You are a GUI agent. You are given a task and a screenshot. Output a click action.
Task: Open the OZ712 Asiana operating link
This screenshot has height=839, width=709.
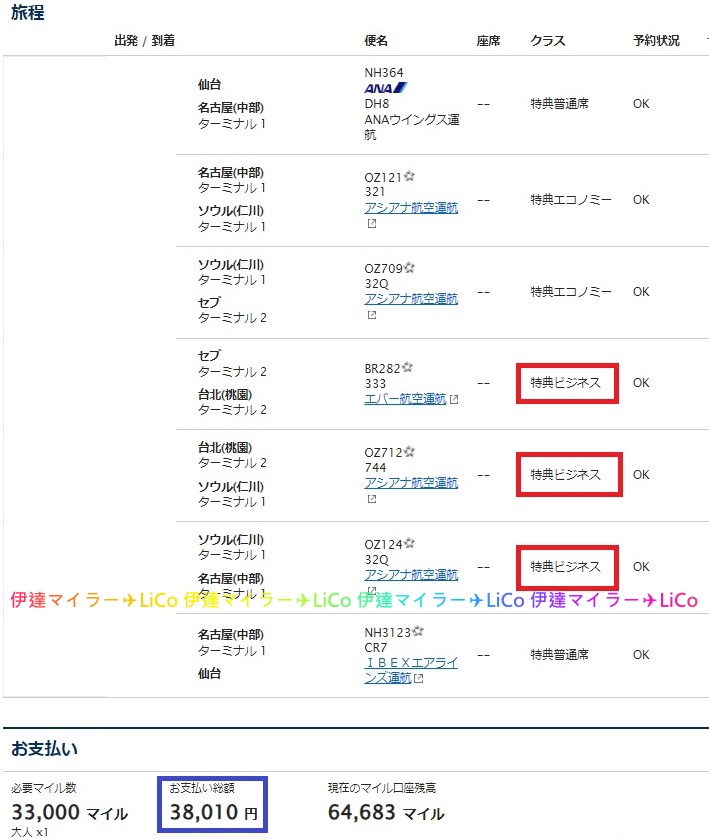click(x=411, y=483)
